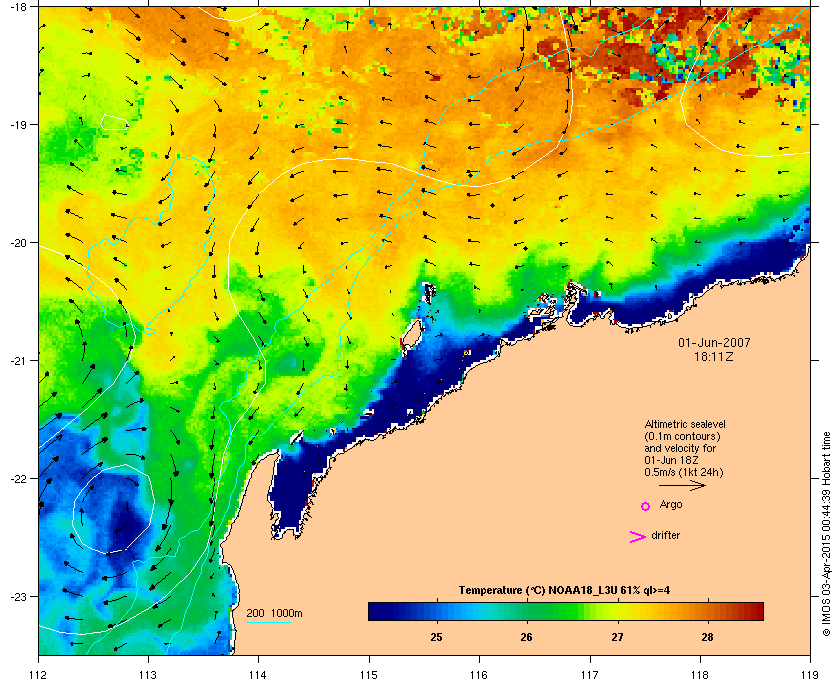Click the latitude axis label -23

(18, 596)
